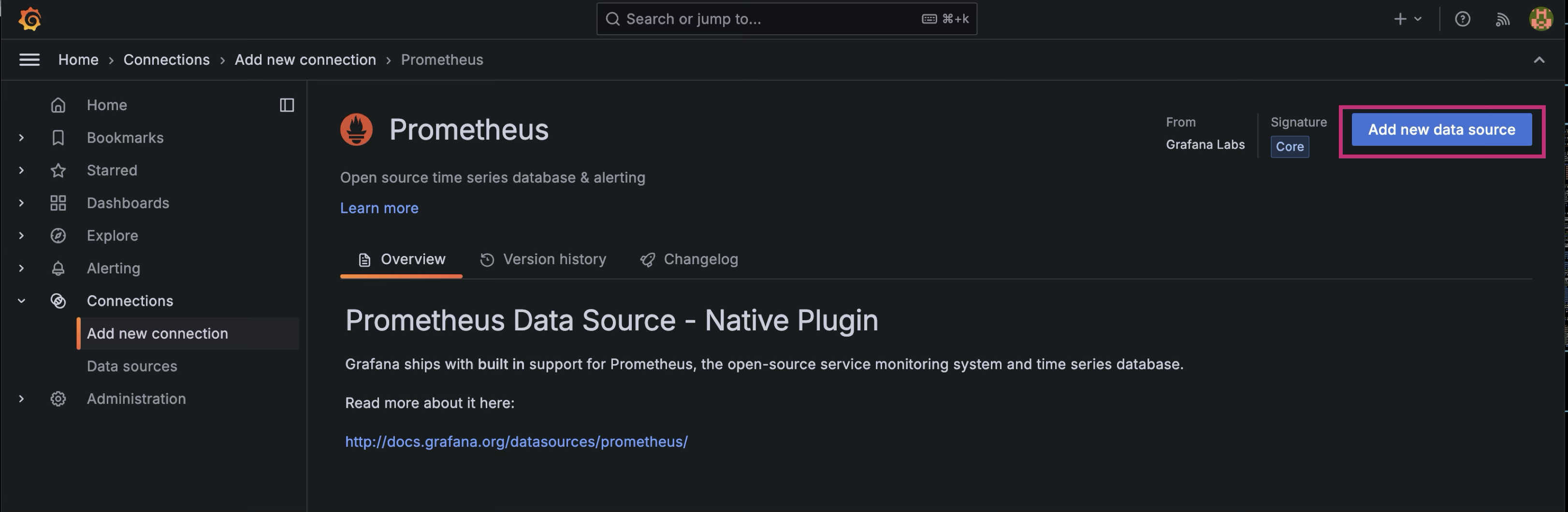Click the Search or jump to field
The height and width of the screenshot is (512, 1568).
coord(786,19)
